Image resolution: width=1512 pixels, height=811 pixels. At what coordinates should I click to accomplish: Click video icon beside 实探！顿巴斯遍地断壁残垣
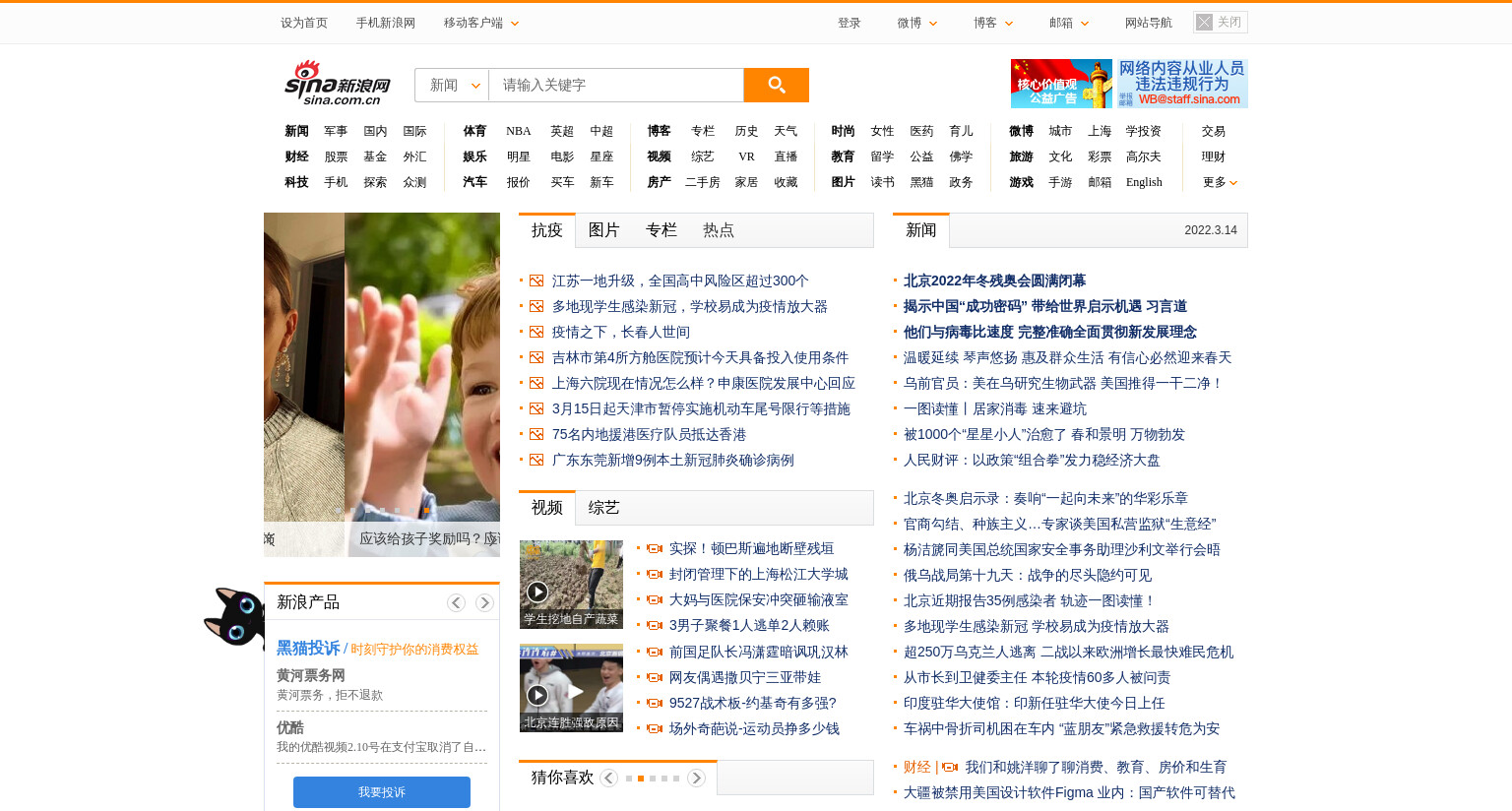click(655, 548)
